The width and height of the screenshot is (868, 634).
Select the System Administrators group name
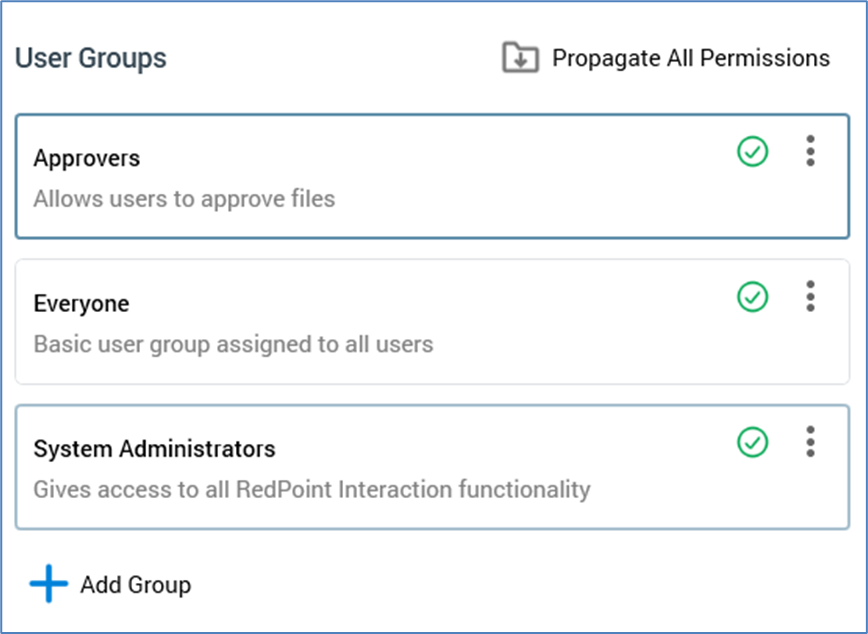click(154, 449)
